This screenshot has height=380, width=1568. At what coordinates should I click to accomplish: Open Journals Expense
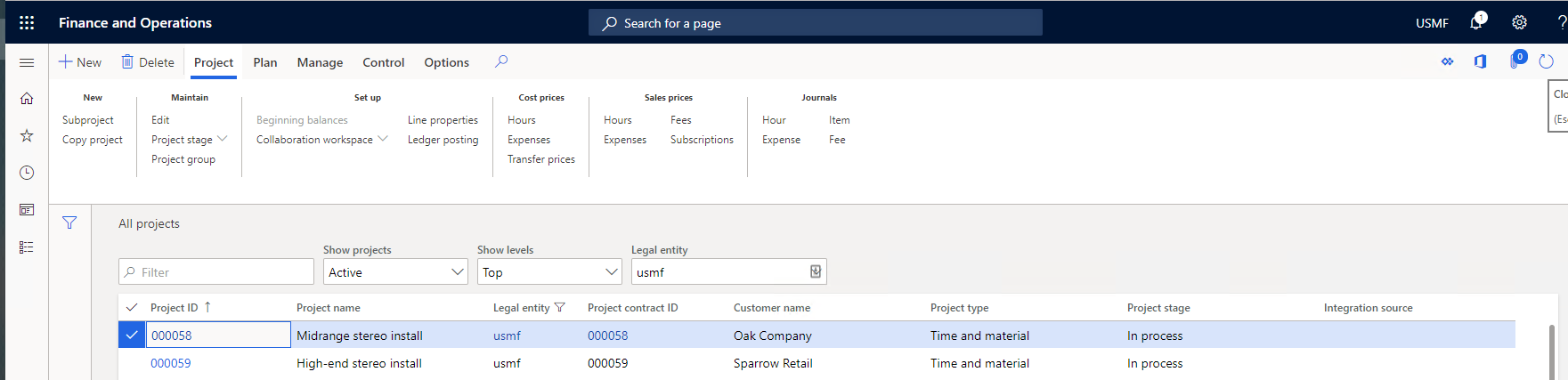click(781, 140)
